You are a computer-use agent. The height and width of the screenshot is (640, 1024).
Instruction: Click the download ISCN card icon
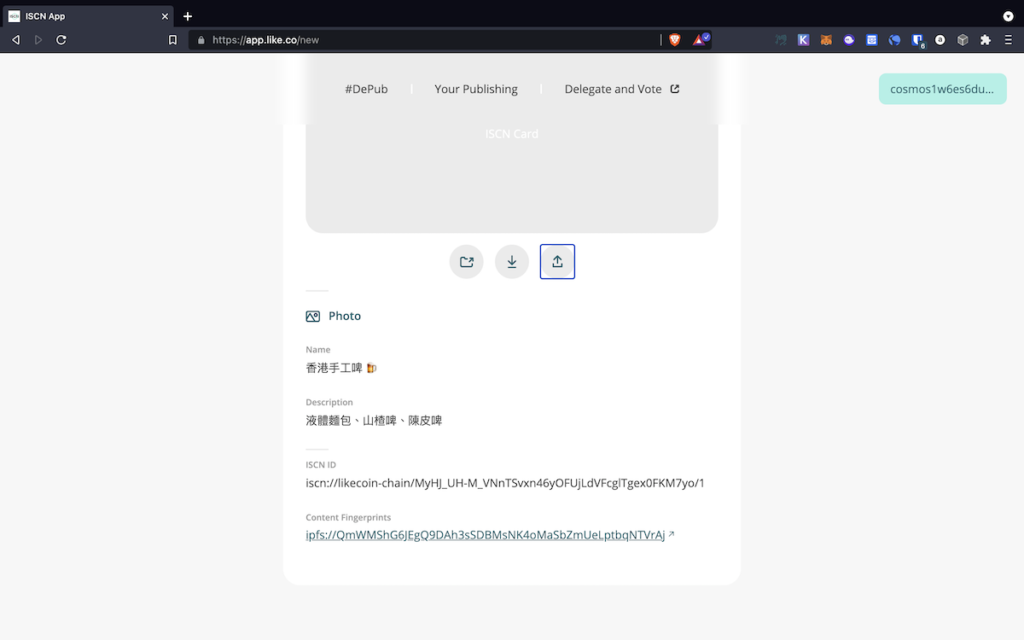(x=512, y=261)
